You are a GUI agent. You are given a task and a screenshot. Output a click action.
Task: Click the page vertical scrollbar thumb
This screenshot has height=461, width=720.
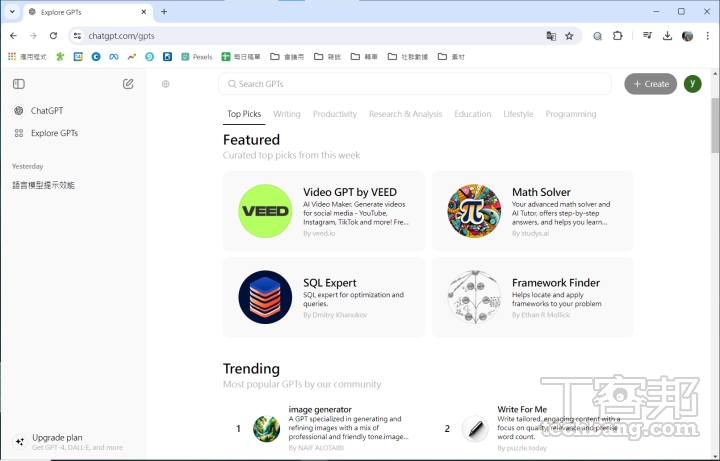pos(715,125)
